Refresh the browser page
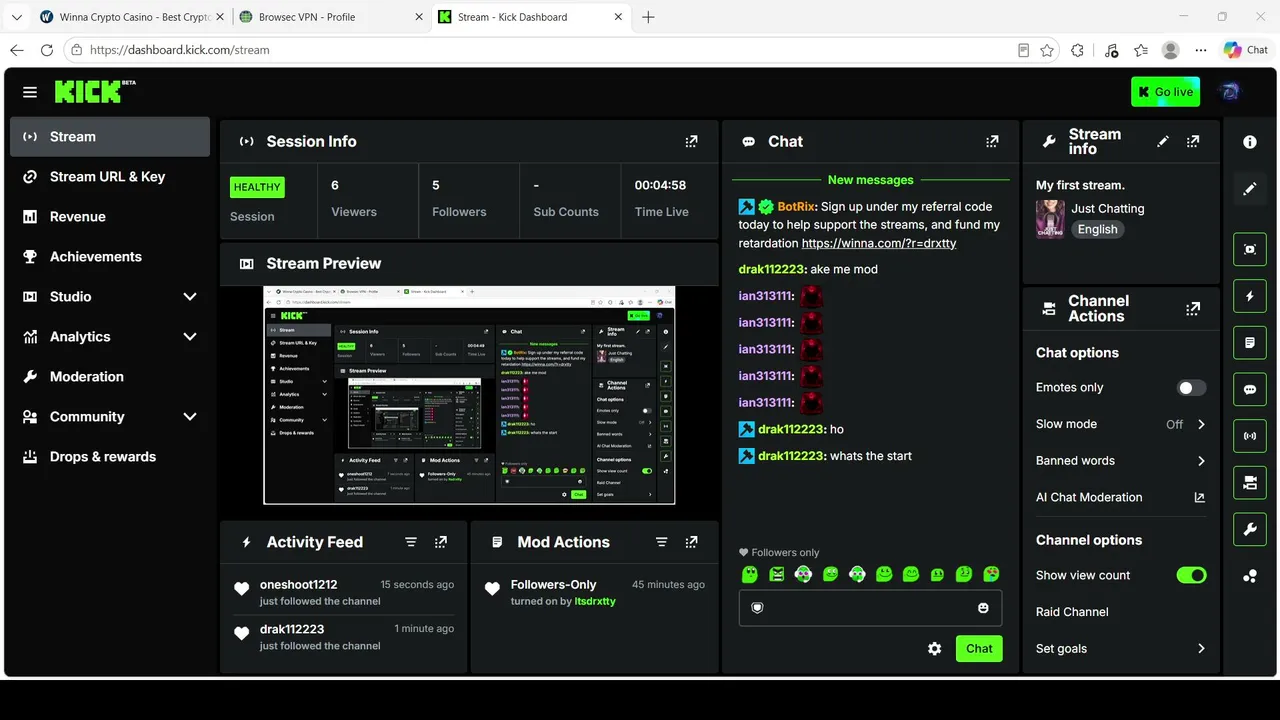 [x=46, y=50]
